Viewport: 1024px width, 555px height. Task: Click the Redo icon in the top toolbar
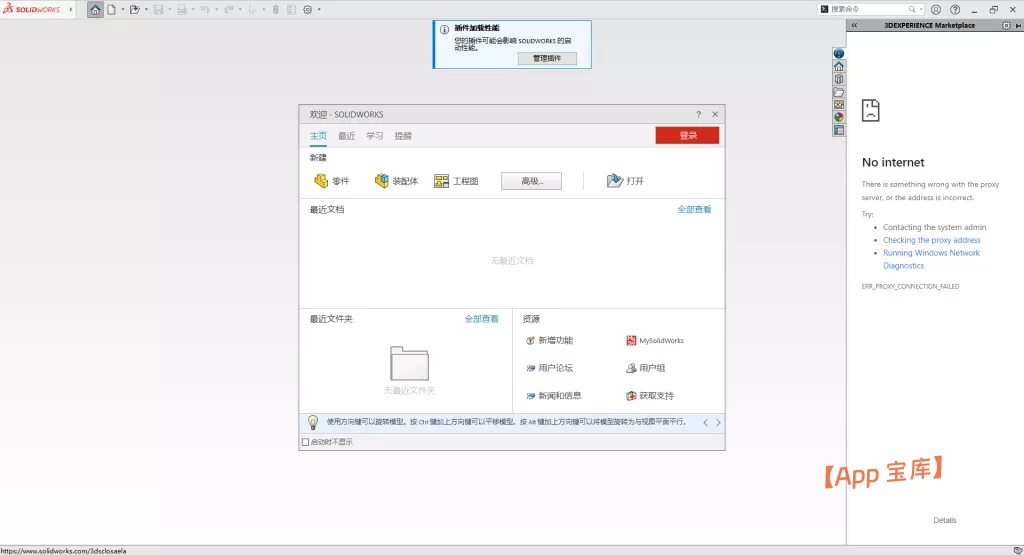[229, 10]
